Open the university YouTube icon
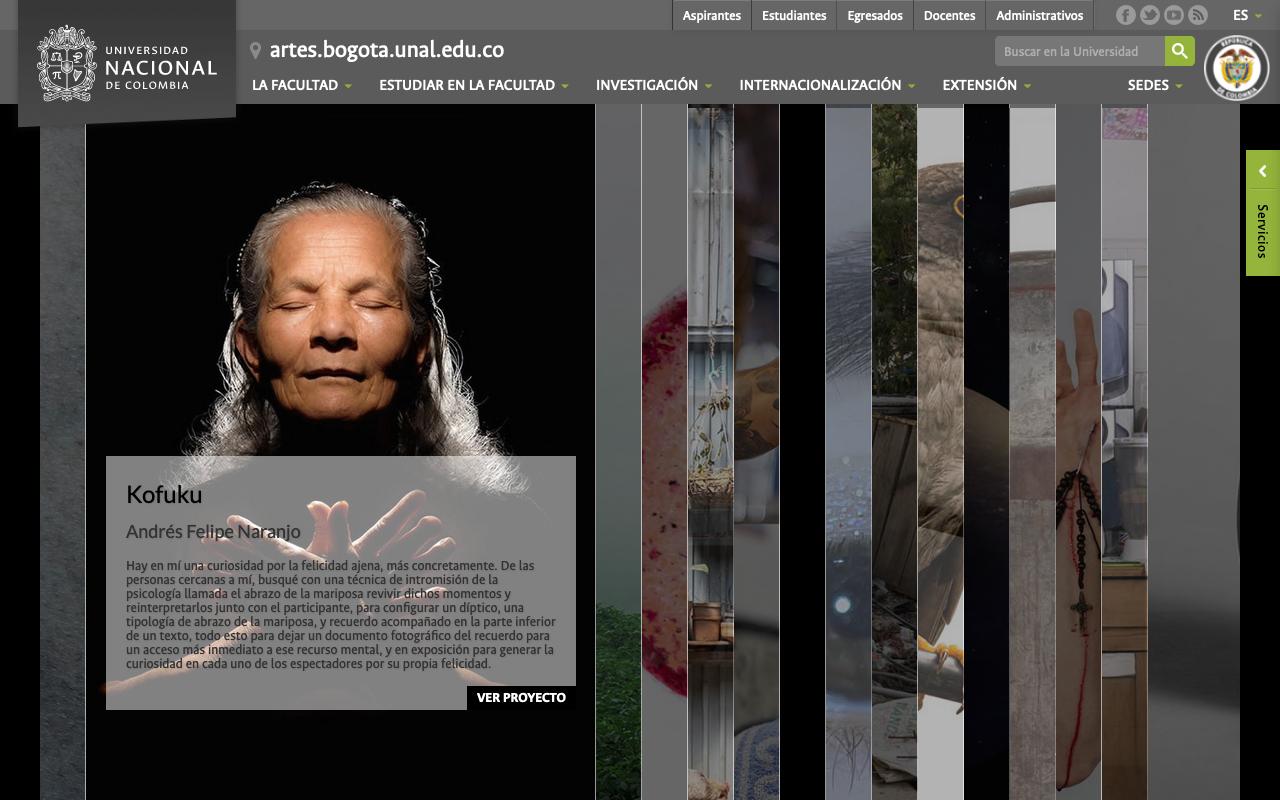1280x800 pixels. point(1174,15)
